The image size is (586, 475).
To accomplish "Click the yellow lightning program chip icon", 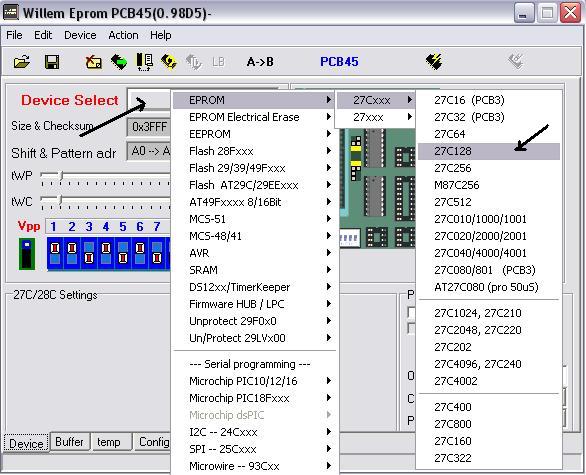I will click(x=434, y=62).
